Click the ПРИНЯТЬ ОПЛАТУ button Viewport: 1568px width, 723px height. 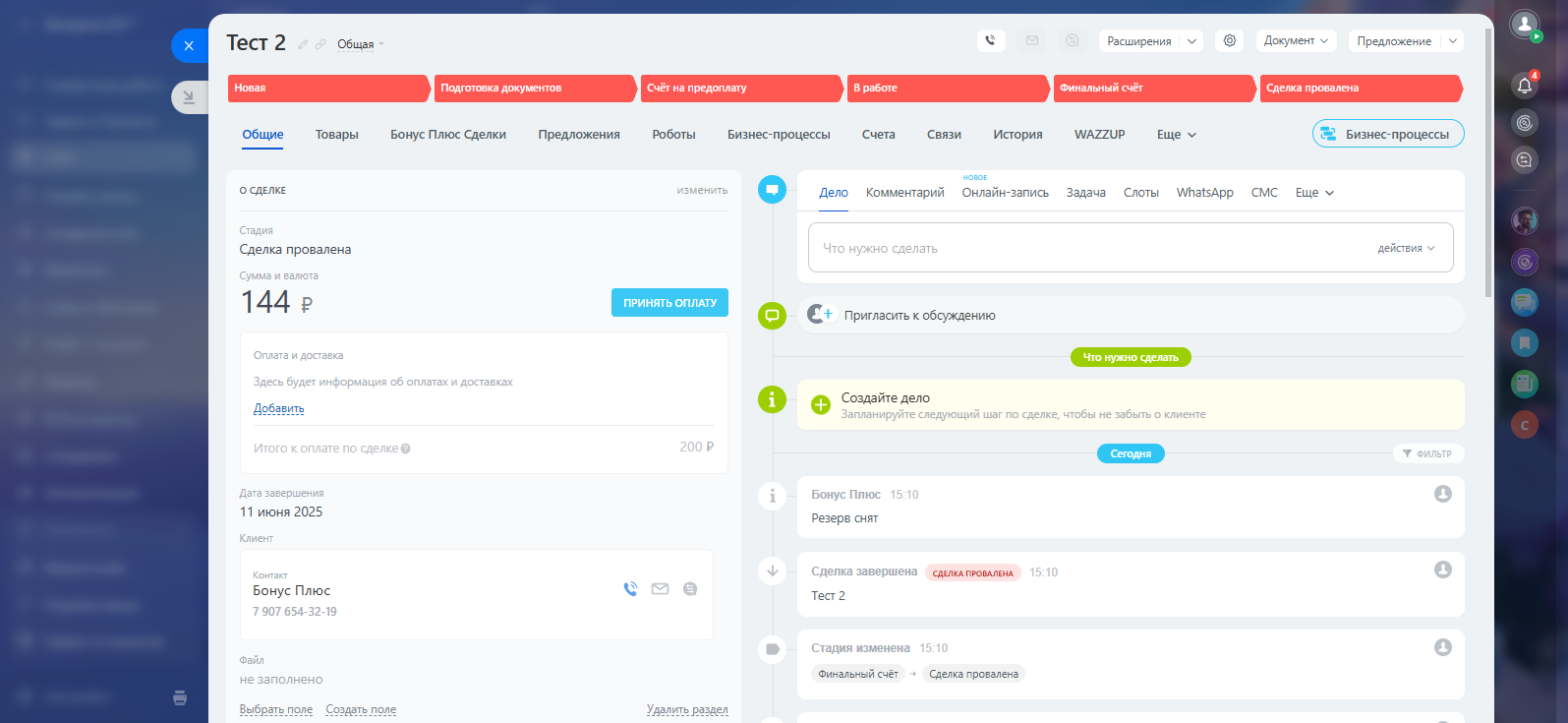point(669,303)
